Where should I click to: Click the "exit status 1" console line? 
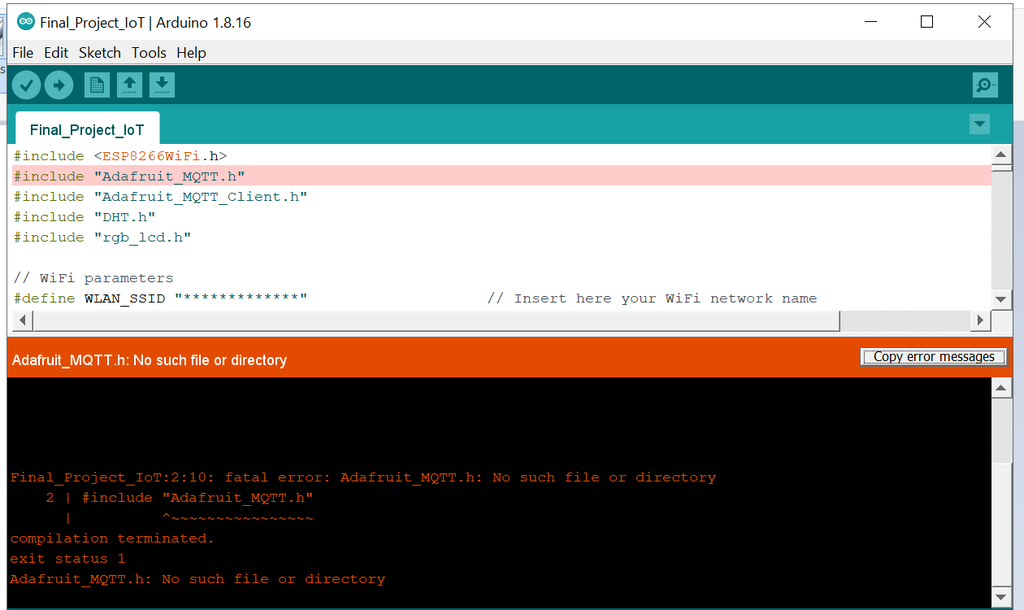(x=67, y=558)
